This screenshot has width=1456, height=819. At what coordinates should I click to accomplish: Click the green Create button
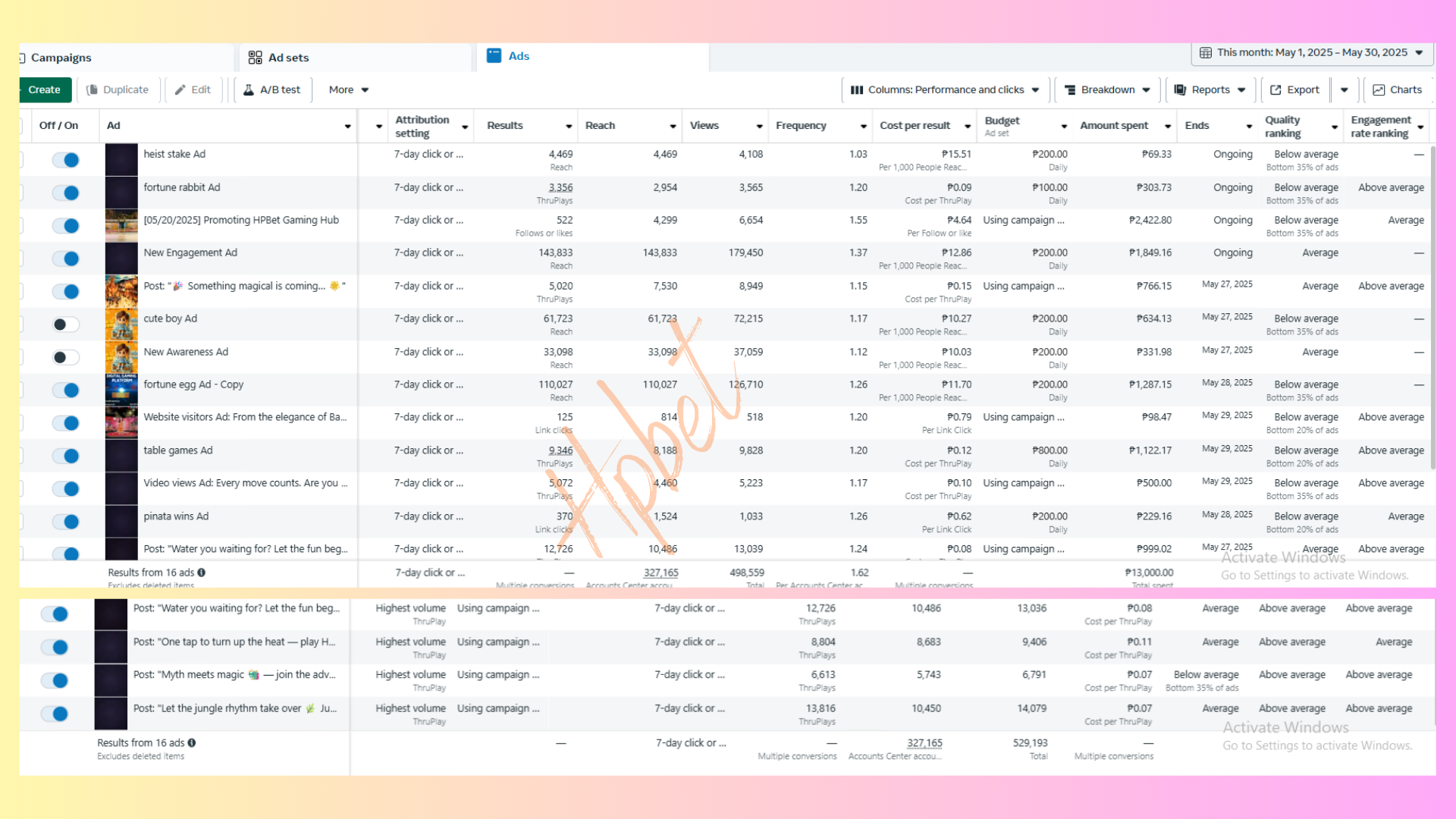pyautogui.click(x=45, y=89)
